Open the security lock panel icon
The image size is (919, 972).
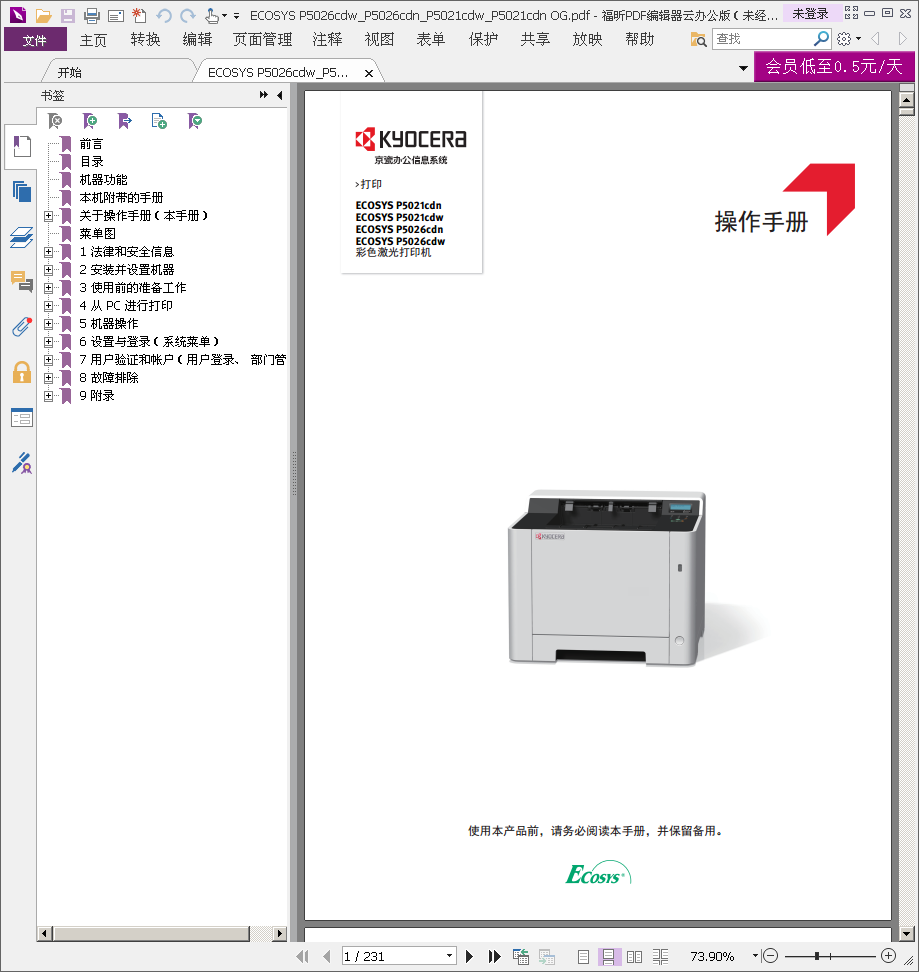pyautogui.click(x=22, y=372)
